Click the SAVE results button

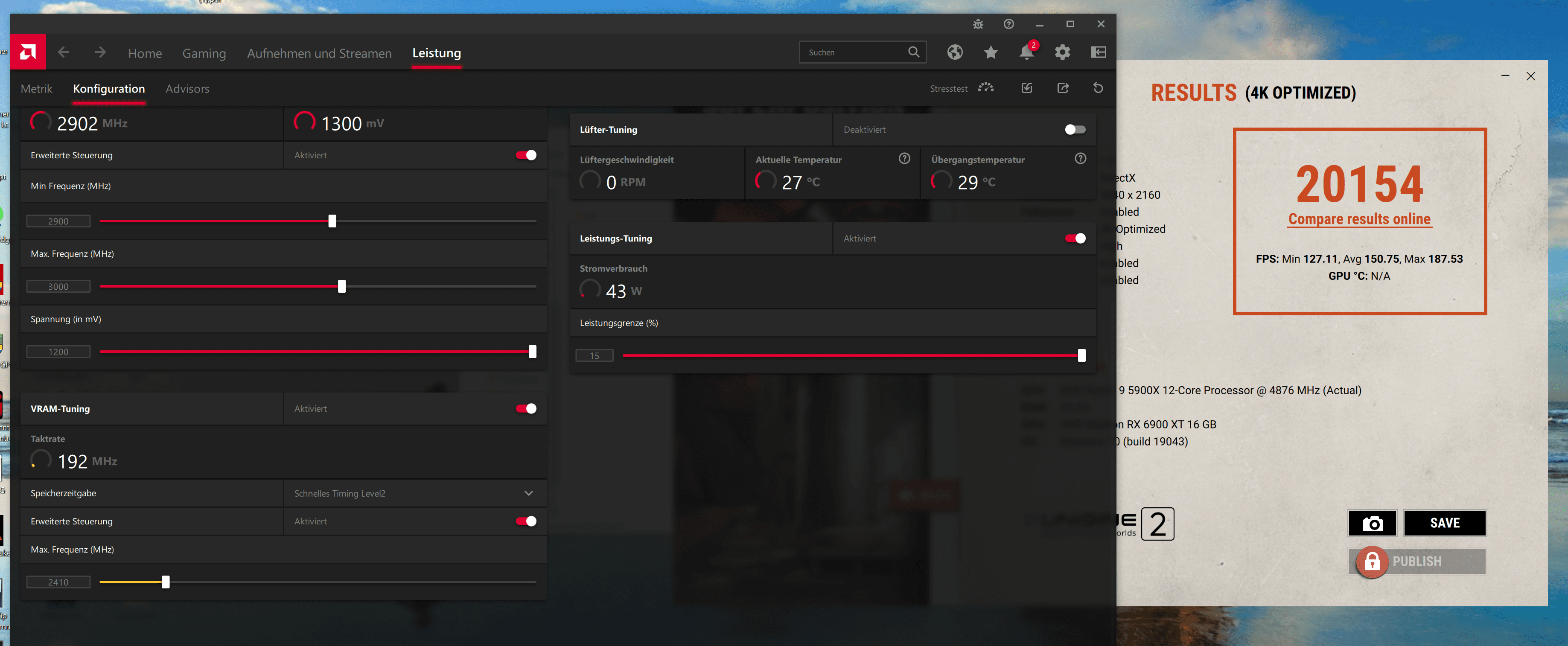1444,523
